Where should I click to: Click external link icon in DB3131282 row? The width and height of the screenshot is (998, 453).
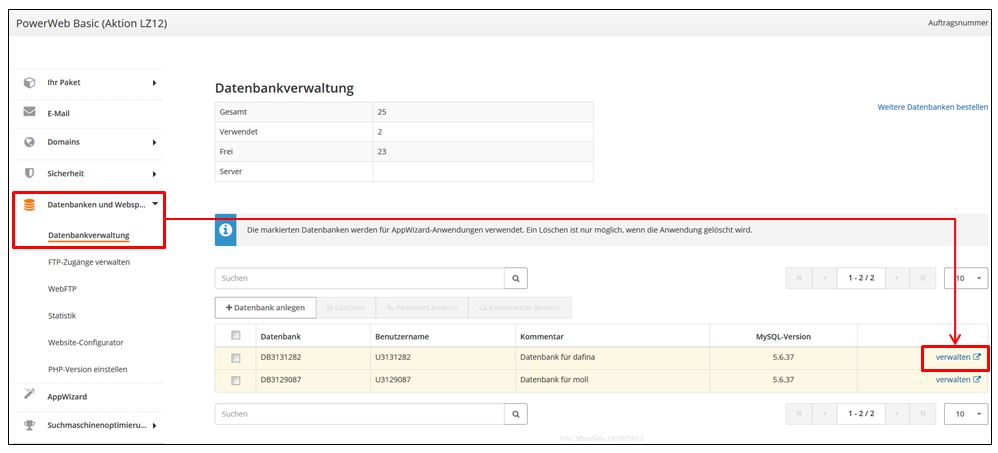(x=977, y=357)
